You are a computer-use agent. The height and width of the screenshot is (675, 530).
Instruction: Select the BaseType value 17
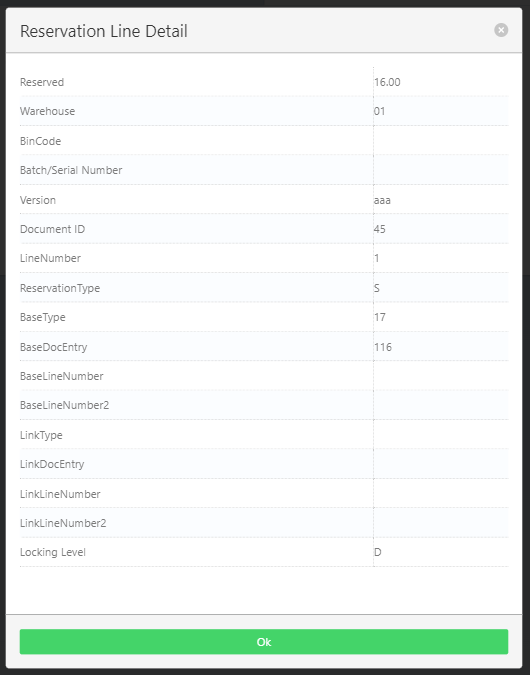[x=380, y=317]
